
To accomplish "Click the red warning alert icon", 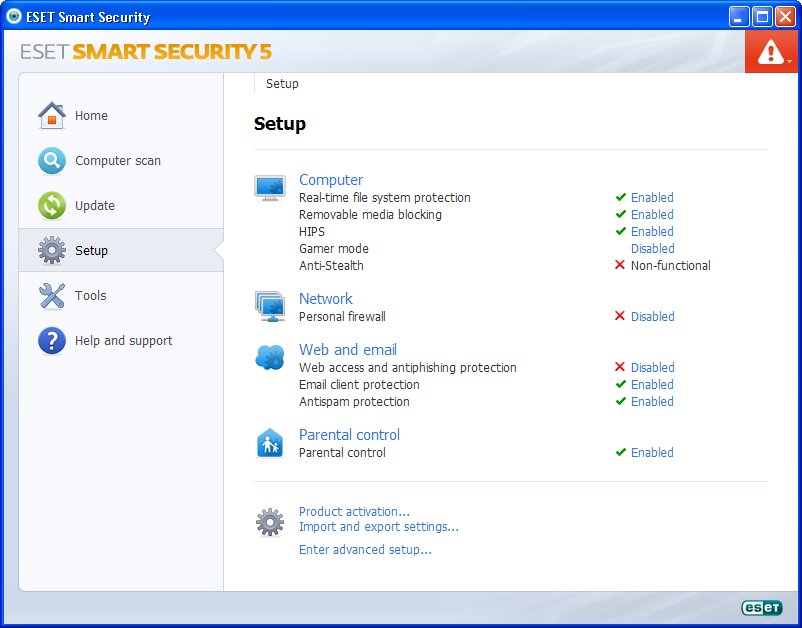I will pos(770,52).
